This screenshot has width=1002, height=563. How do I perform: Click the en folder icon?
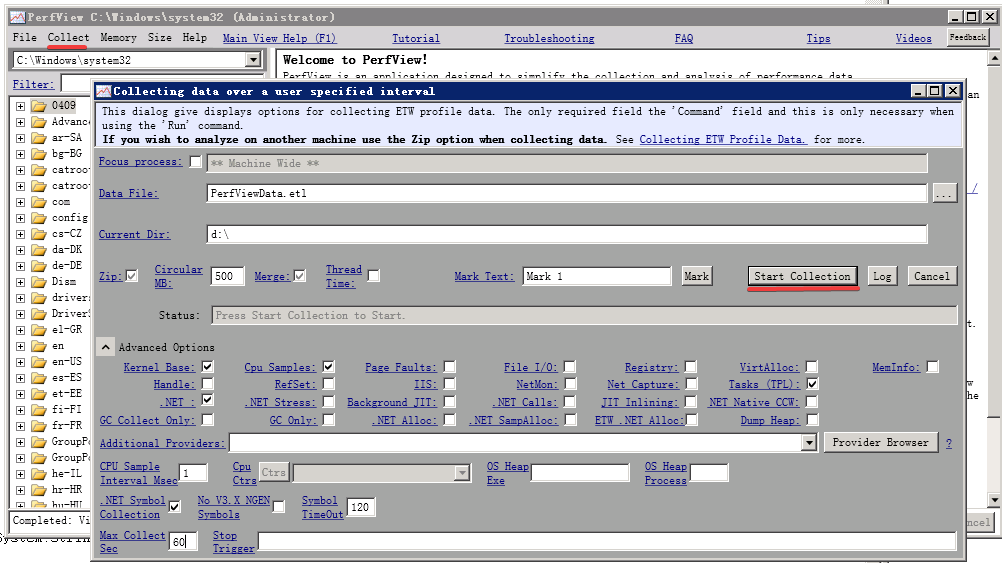point(39,346)
